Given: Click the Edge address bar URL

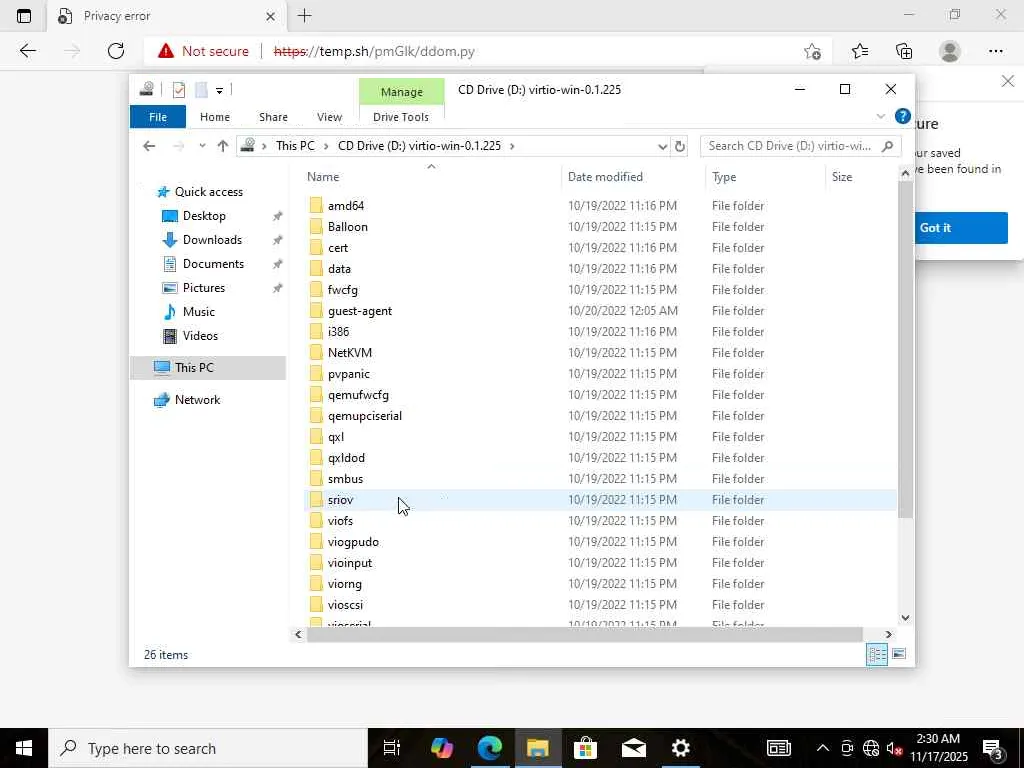Looking at the screenshot, I should [374, 51].
